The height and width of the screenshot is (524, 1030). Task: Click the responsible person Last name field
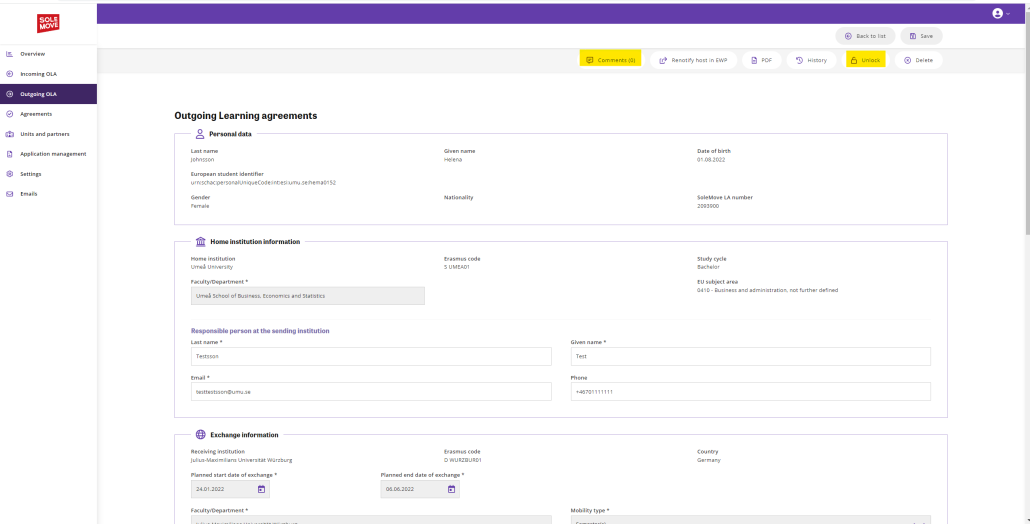370,357
